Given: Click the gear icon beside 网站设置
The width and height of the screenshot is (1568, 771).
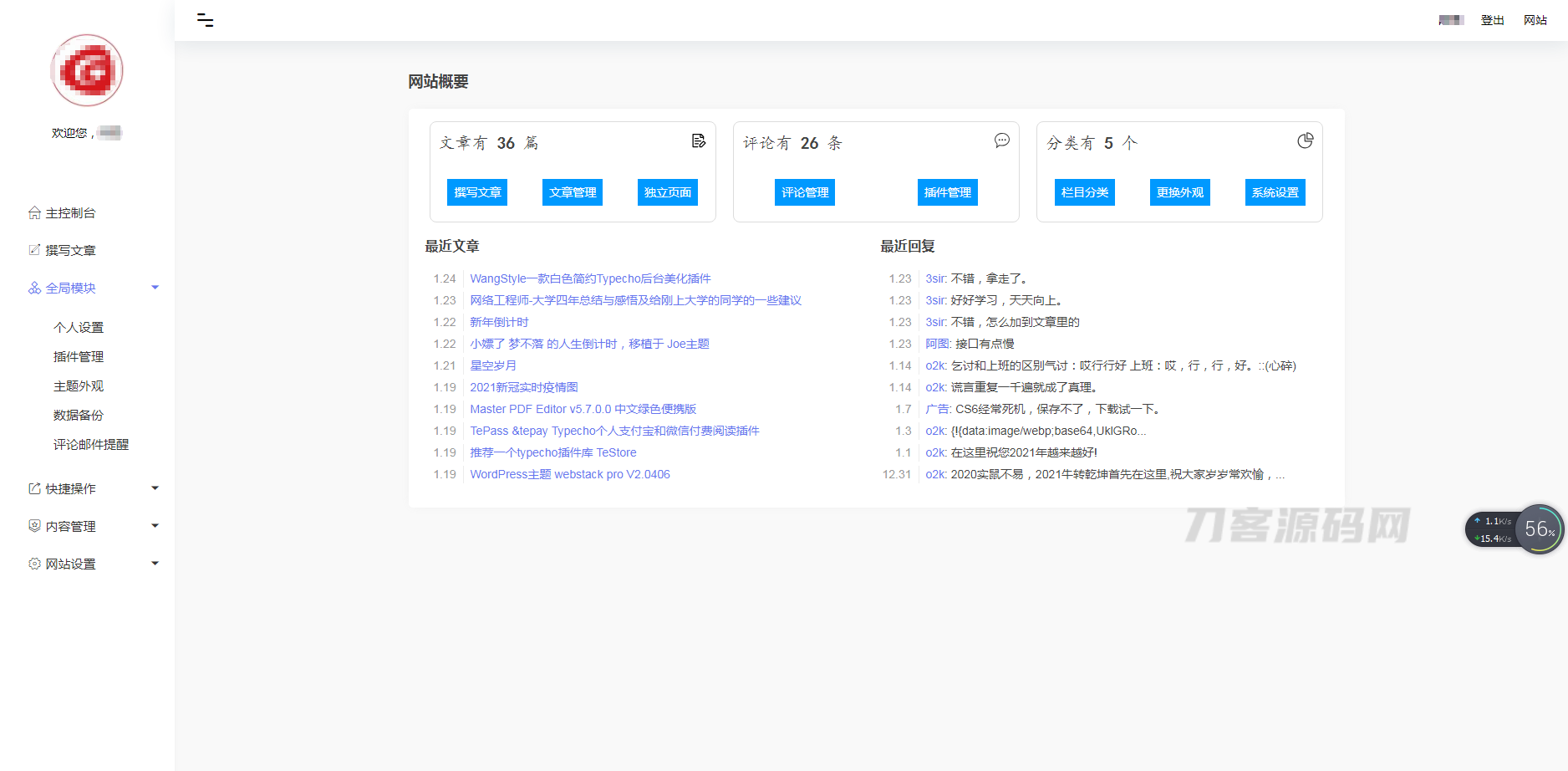Looking at the screenshot, I should [34, 564].
